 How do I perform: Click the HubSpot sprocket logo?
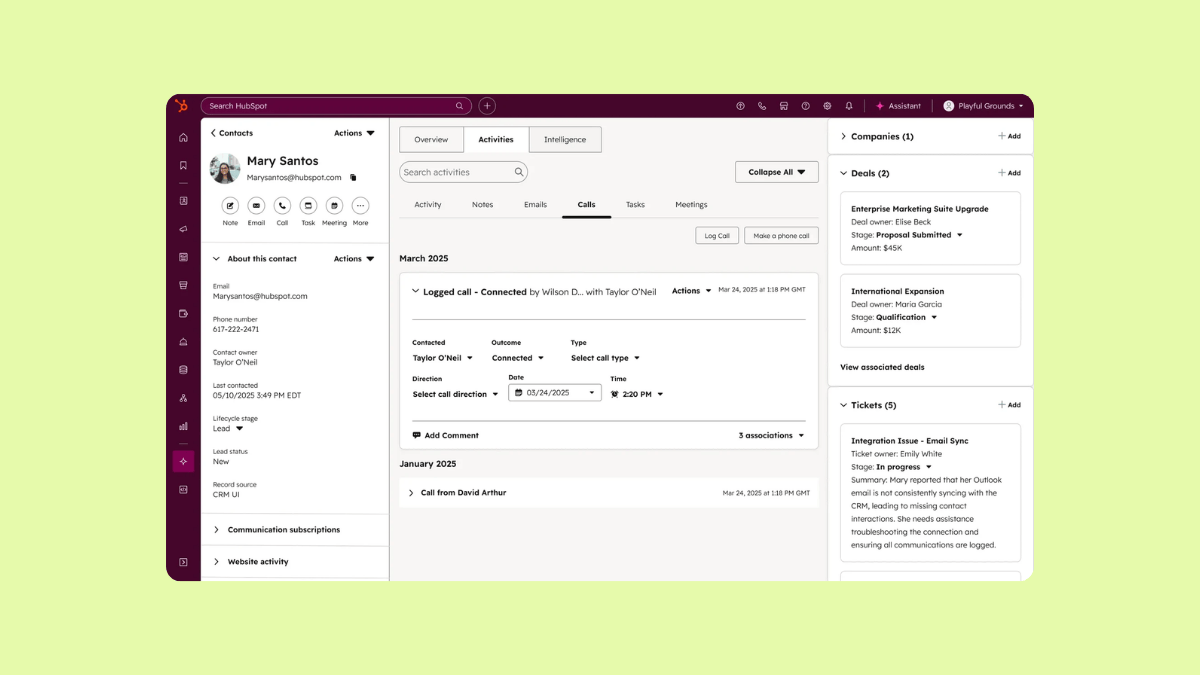pyautogui.click(x=181, y=106)
